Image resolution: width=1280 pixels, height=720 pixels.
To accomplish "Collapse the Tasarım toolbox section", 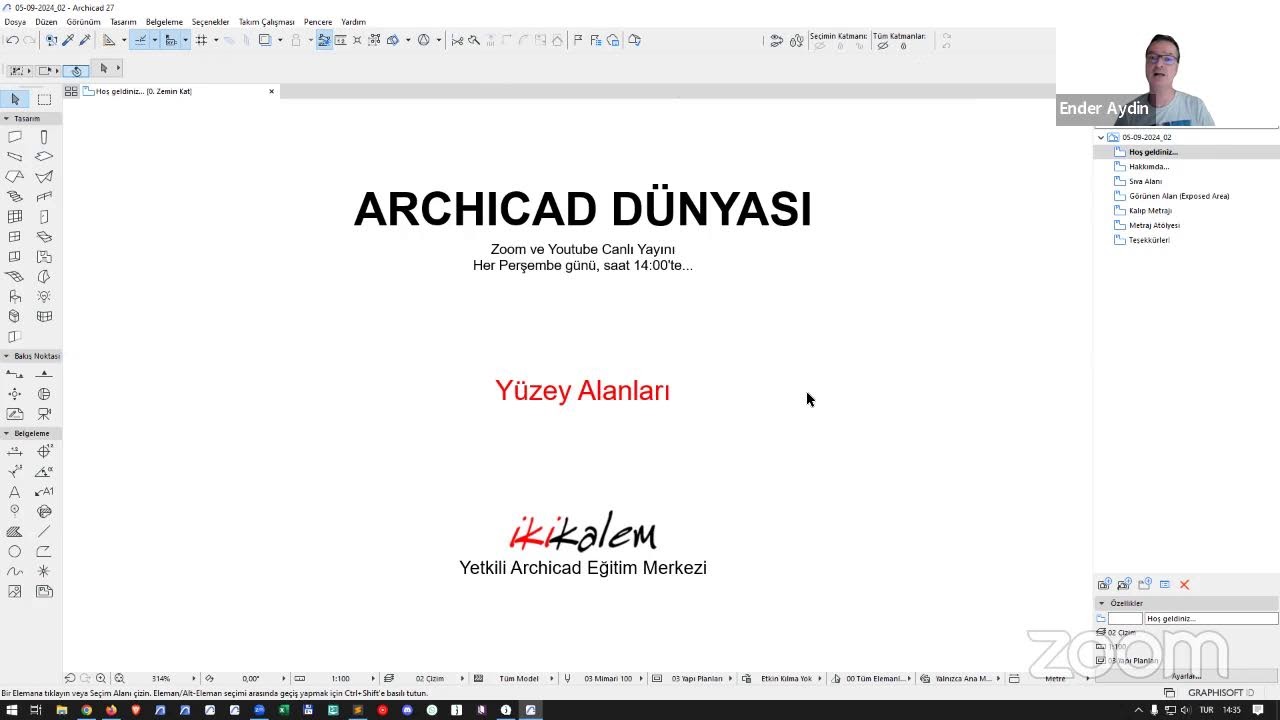I will tap(7, 118).
